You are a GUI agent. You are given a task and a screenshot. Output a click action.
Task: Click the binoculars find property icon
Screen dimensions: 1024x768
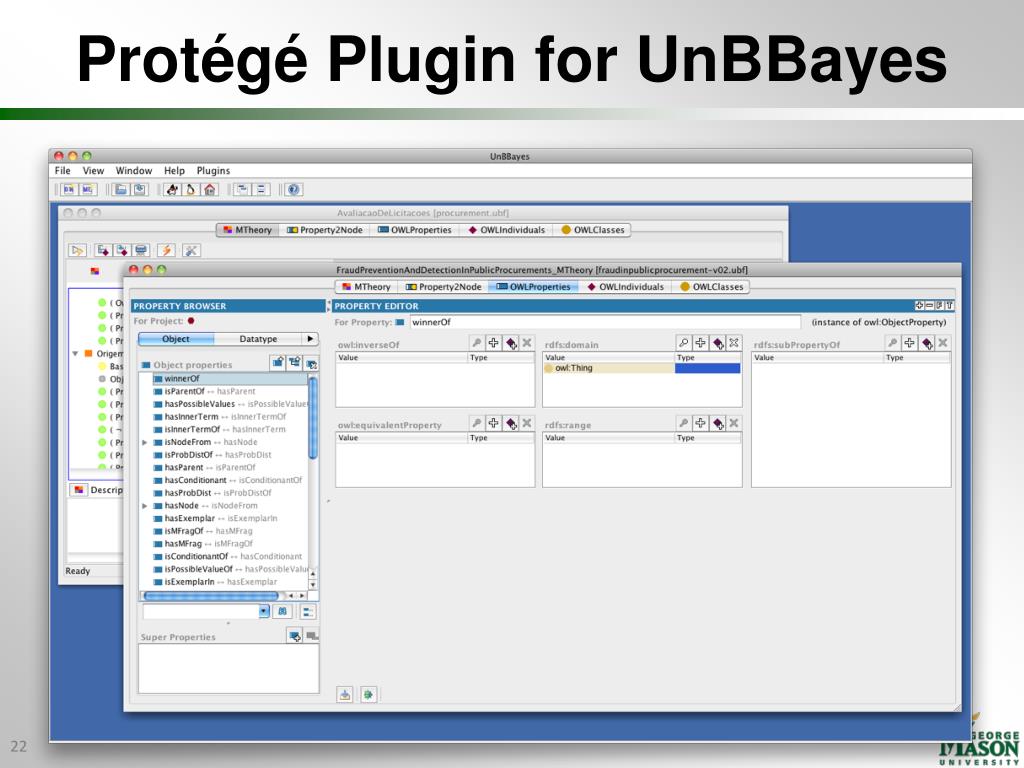282,612
